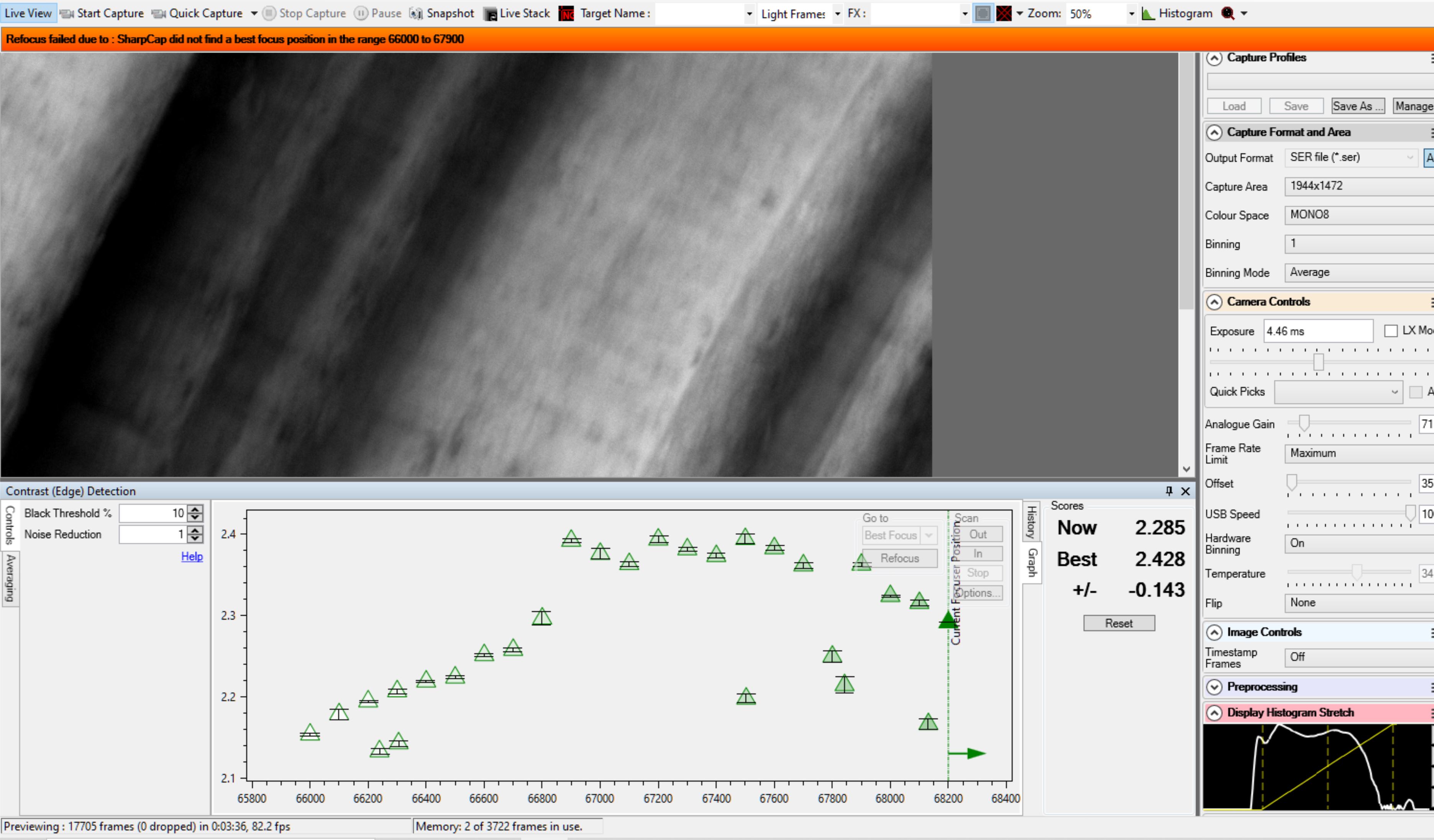
Task: Collapse the Image Controls section
Action: 1214,632
